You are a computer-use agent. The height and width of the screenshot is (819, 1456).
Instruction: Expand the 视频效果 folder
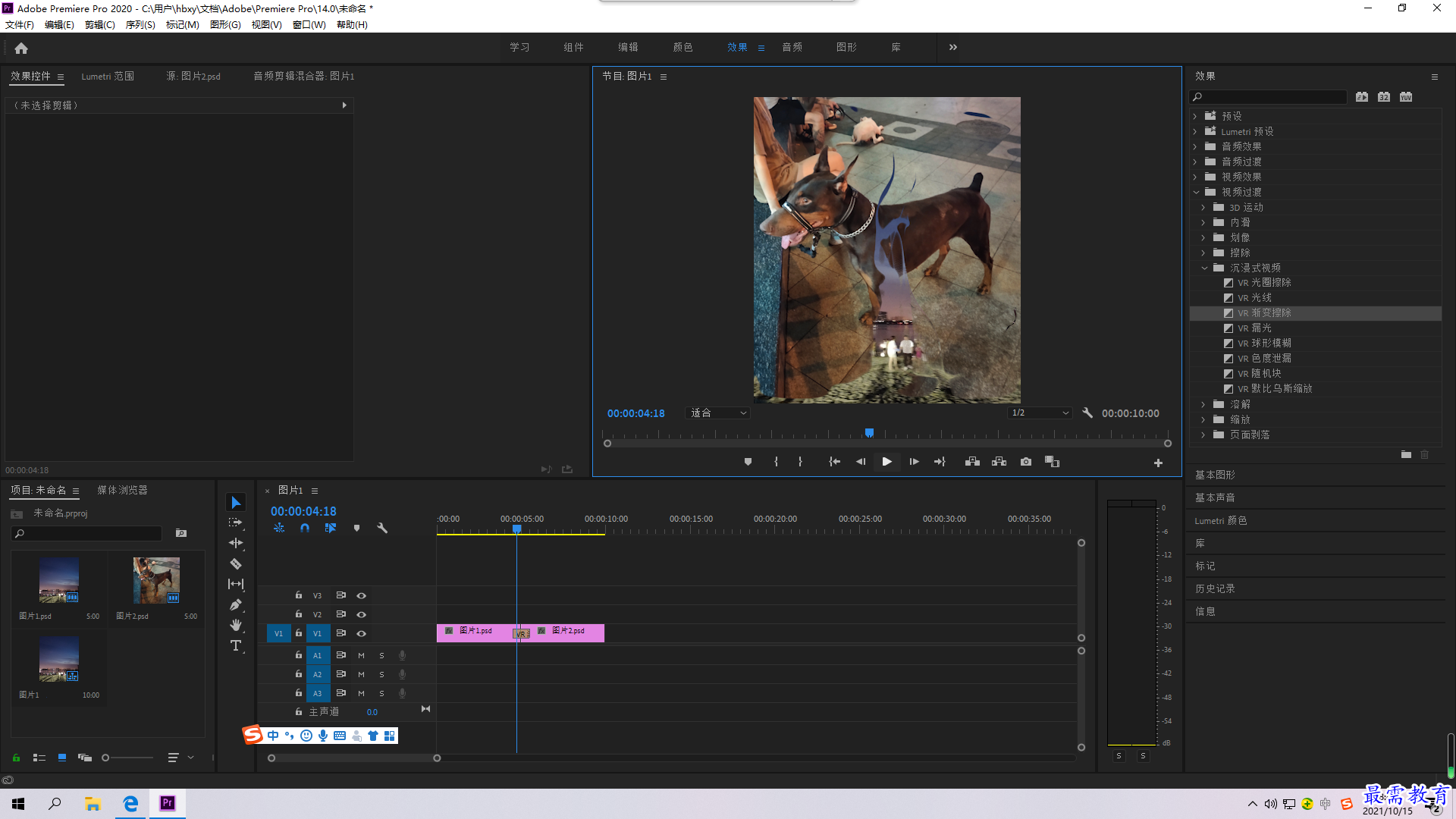click(1195, 177)
